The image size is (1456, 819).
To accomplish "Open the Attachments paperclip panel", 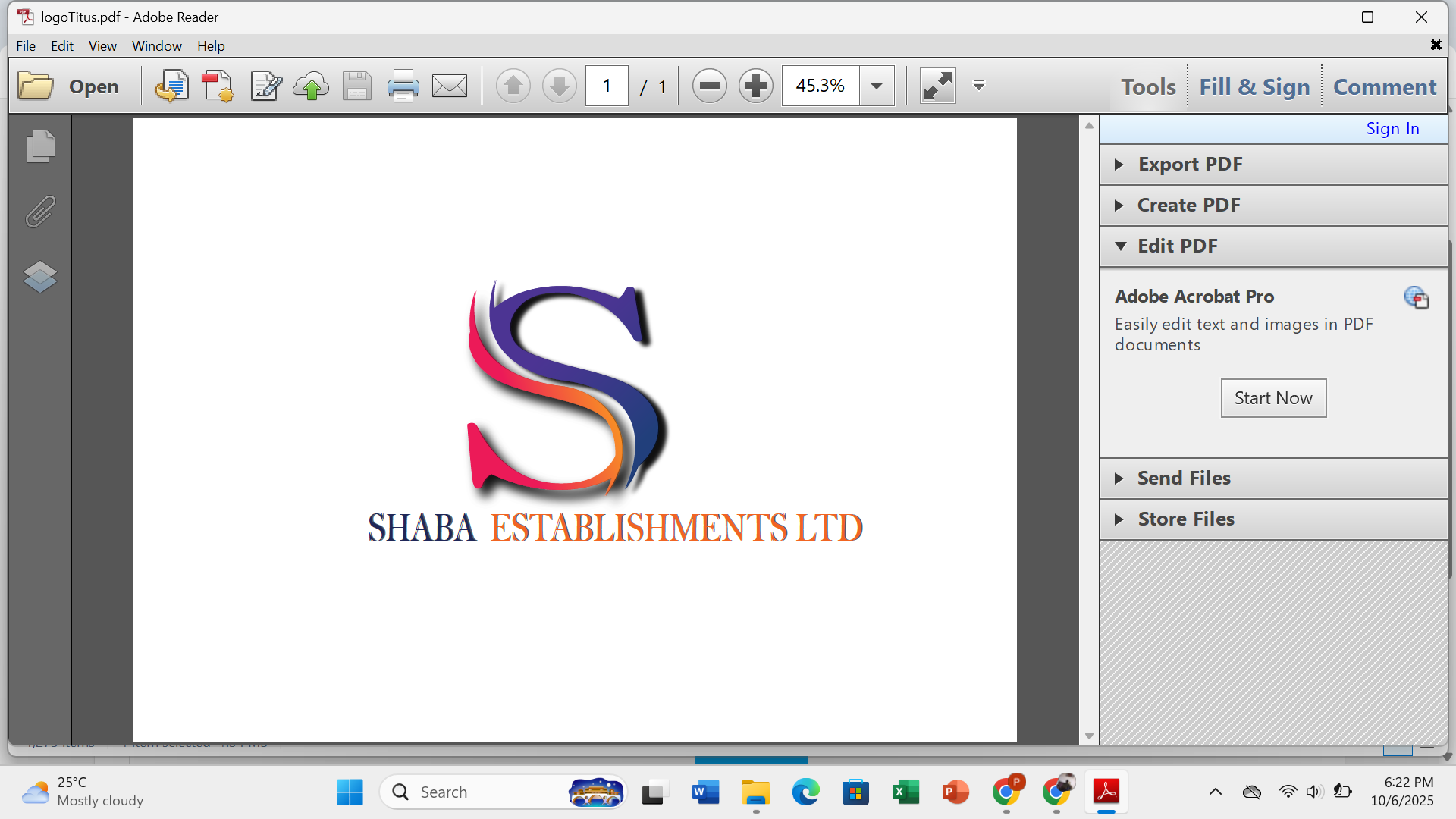I will (40, 212).
